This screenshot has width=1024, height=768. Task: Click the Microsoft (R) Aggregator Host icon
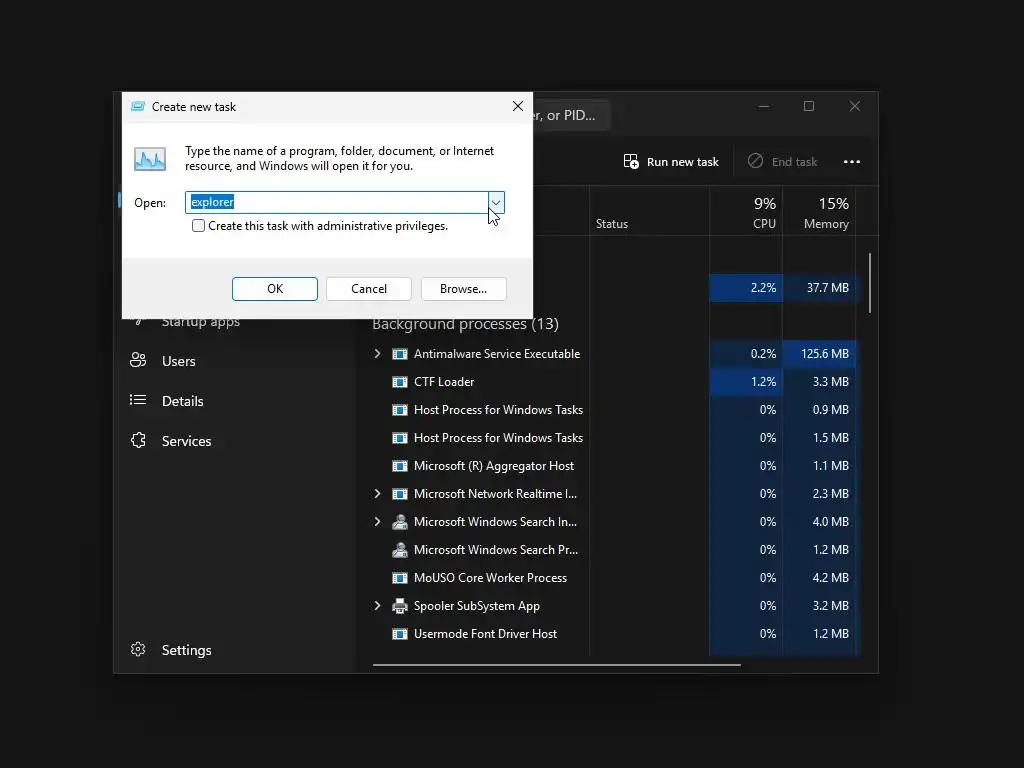pyautogui.click(x=400, y=466)
